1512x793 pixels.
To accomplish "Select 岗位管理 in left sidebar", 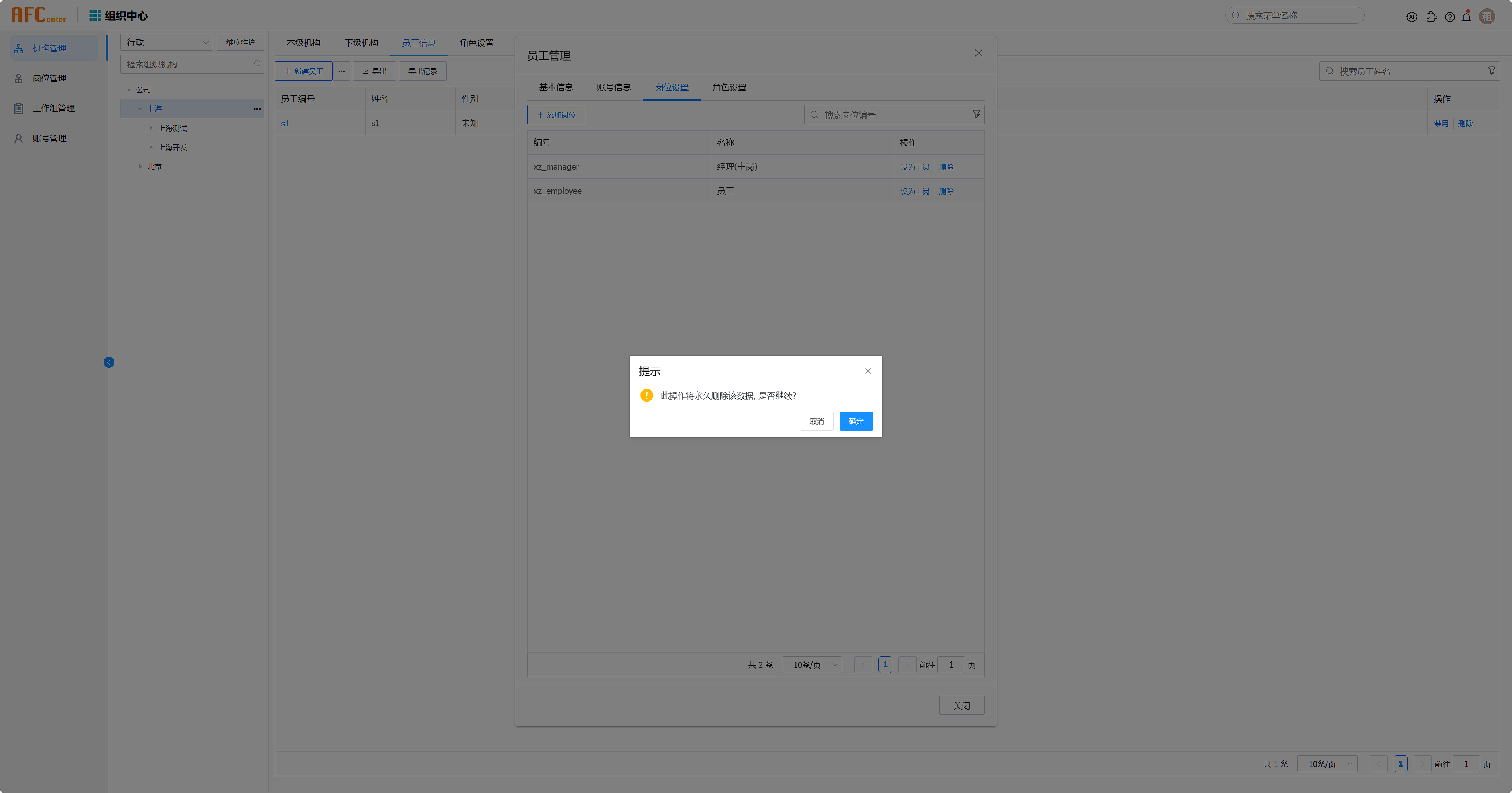I will [49, 78].
